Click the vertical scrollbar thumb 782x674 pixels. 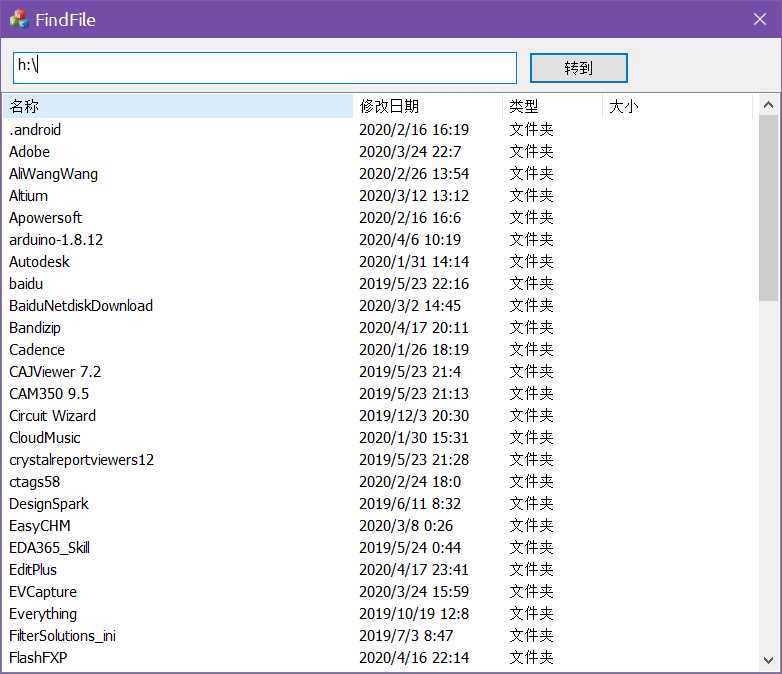769,209
